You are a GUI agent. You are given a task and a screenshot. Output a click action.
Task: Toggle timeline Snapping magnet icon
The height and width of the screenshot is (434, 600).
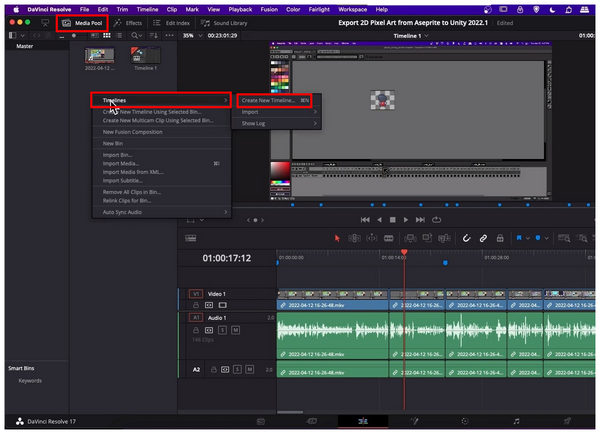[x=466, y=238]
